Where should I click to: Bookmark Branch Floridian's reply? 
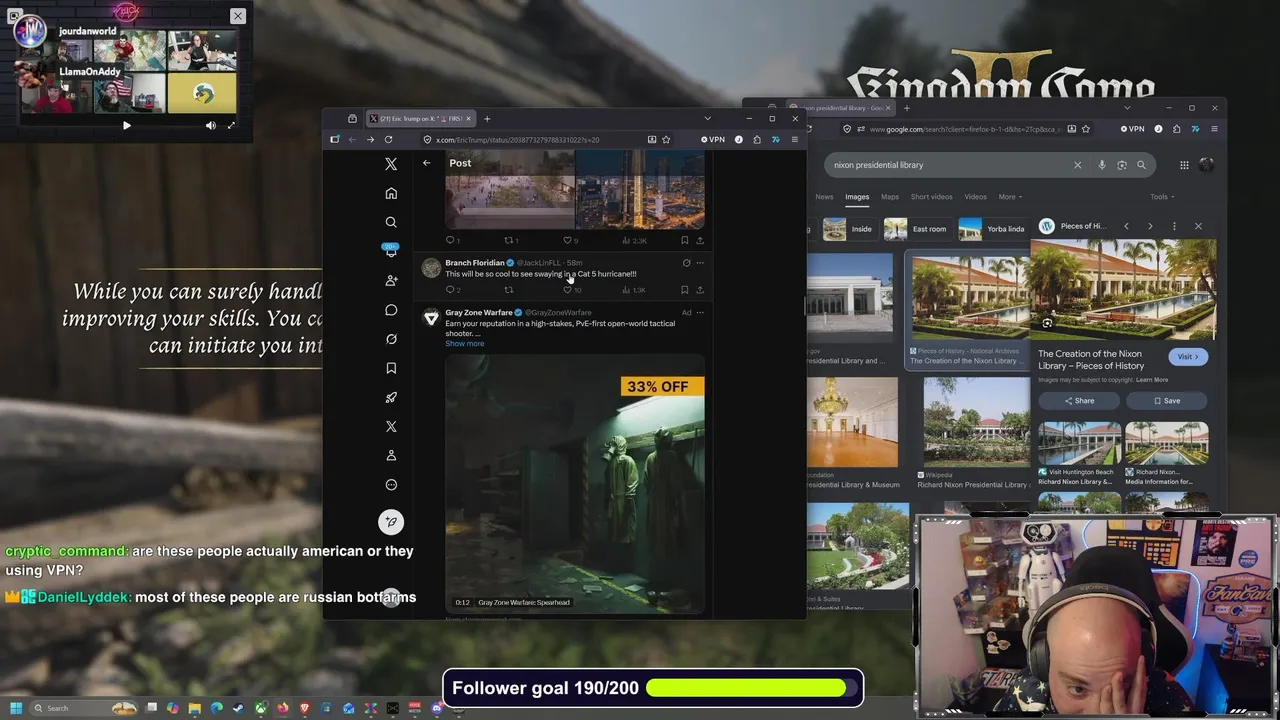click(684, 290)
